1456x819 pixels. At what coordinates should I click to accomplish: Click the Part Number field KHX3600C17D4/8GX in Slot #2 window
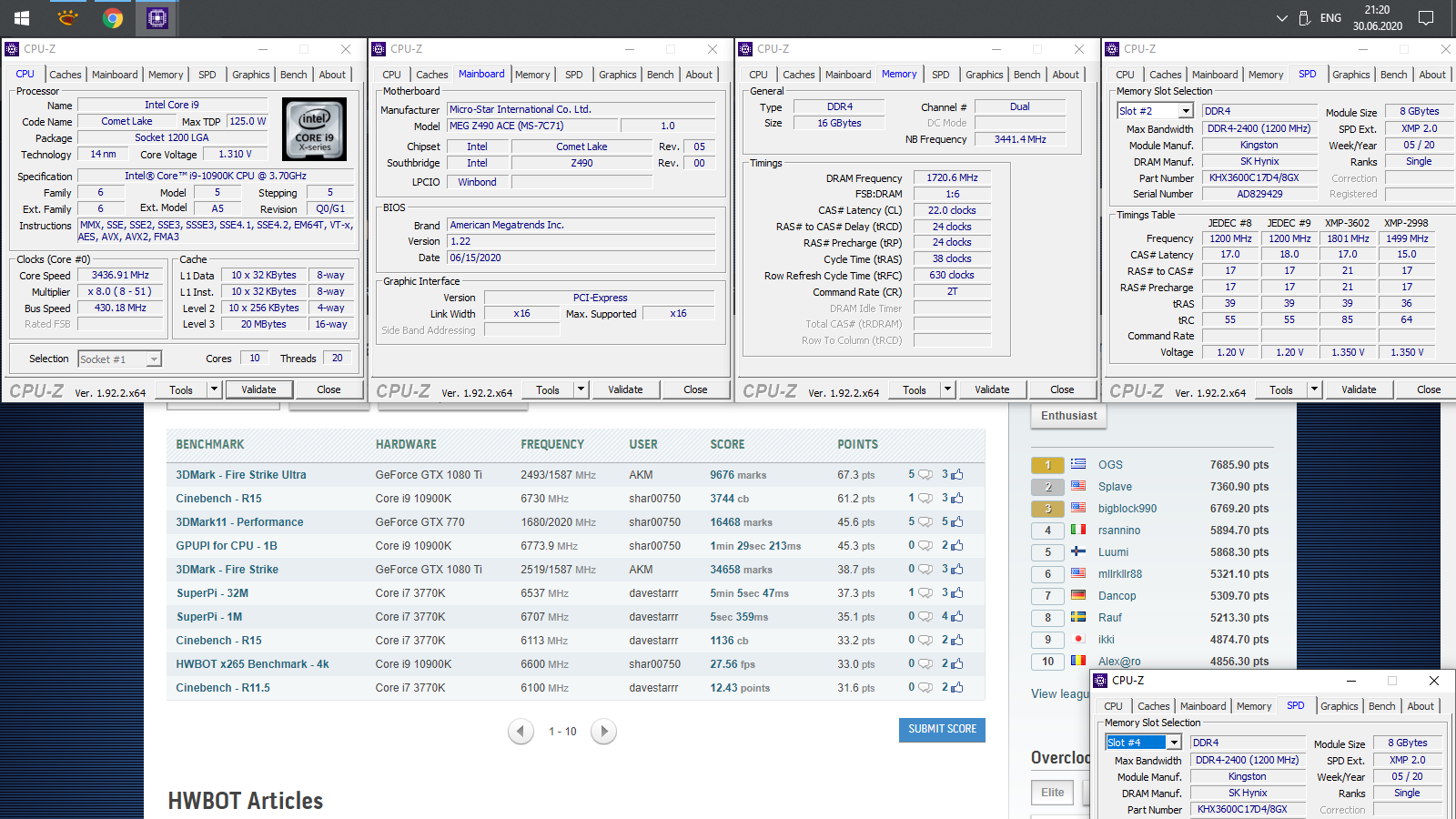(x=1259, y=177)
